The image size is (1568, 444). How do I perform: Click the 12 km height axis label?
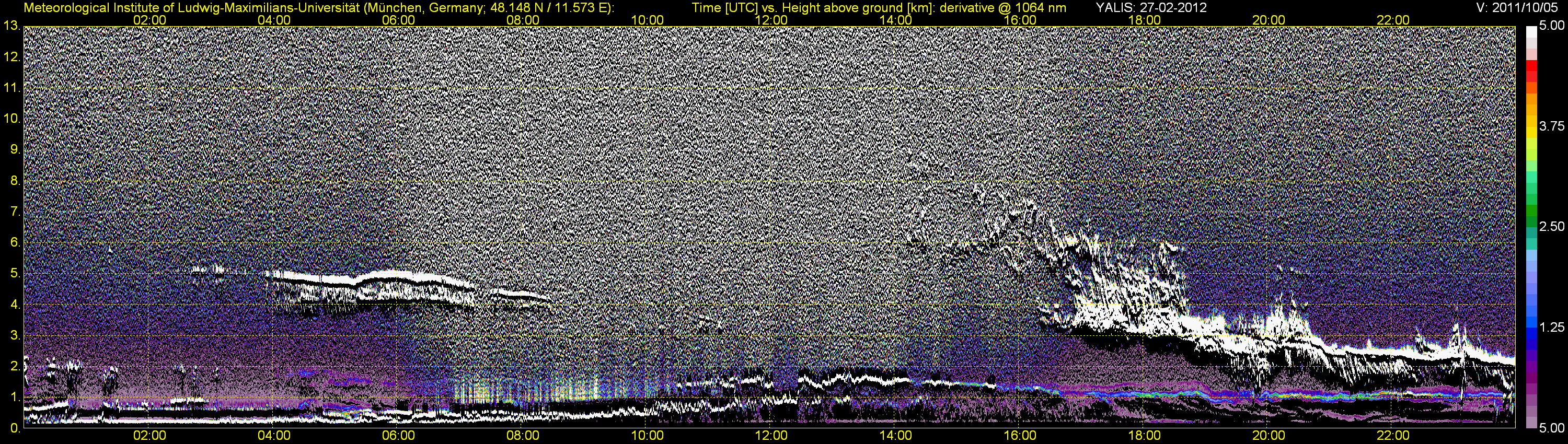(x=11, y=57)
